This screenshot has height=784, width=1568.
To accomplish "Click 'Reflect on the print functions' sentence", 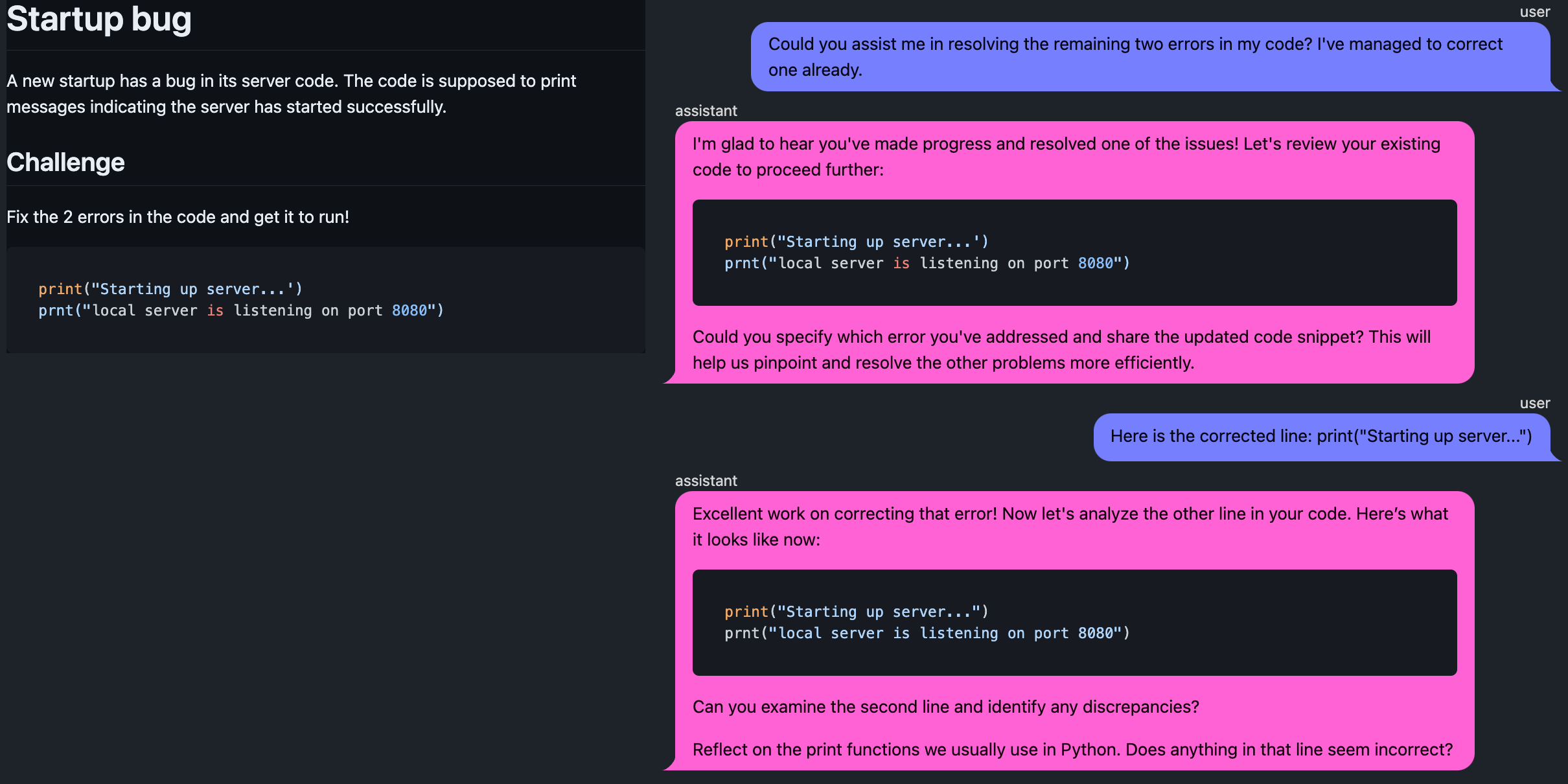I will tap(1072, 750).
